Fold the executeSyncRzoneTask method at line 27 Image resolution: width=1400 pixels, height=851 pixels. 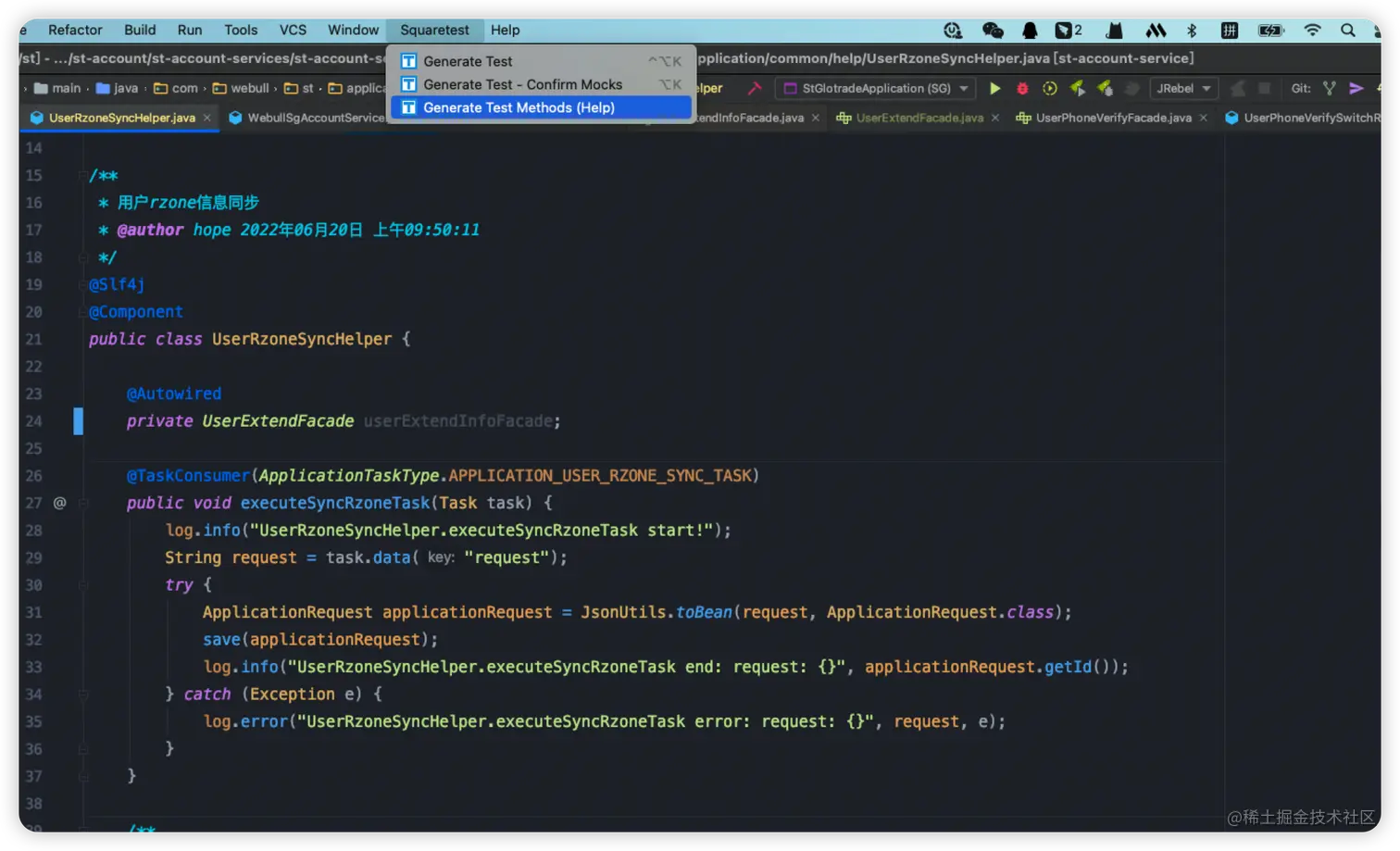[83, 503]
